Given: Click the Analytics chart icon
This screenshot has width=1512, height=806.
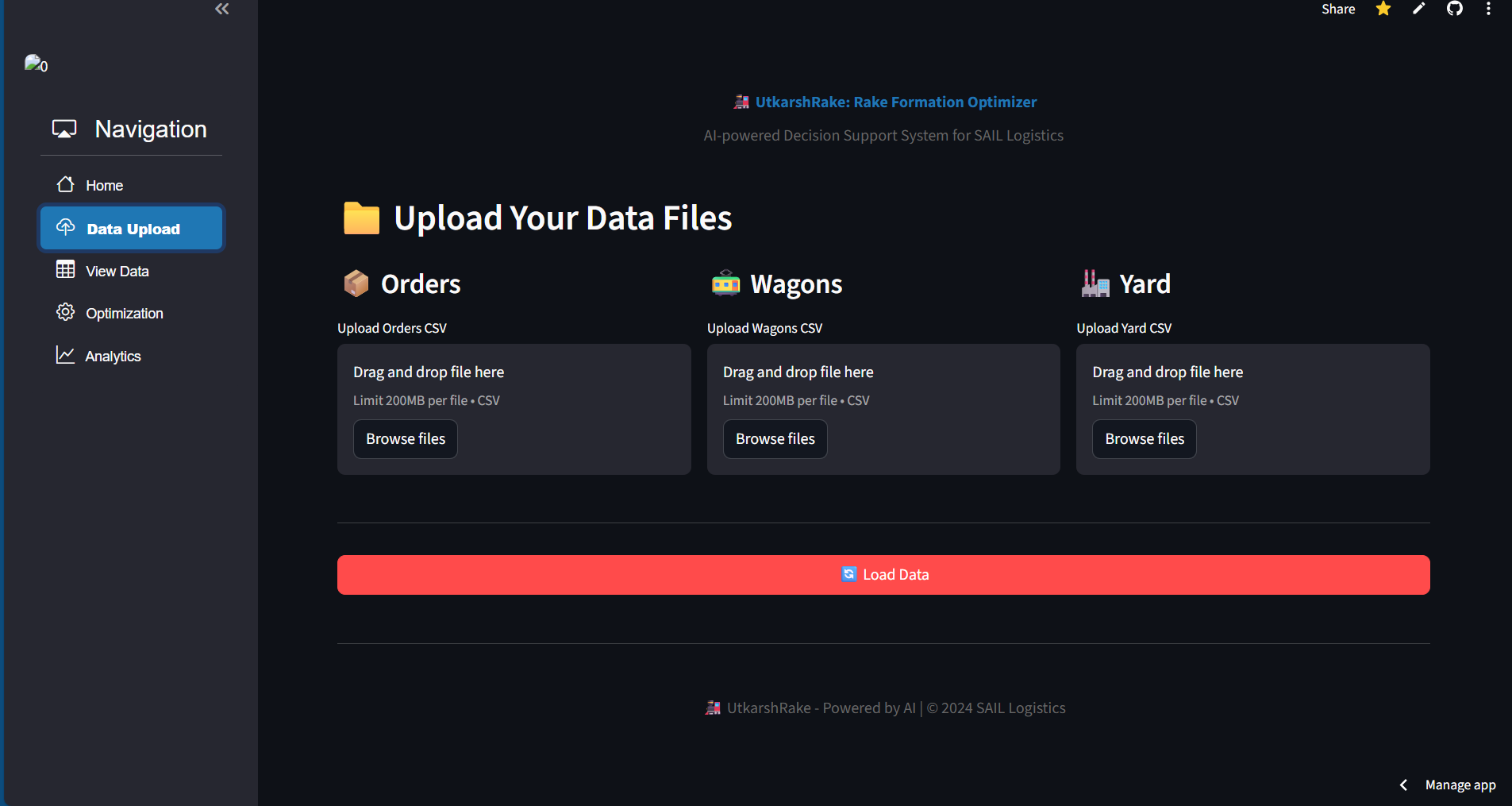Looking at the screenshot, I should coord(65,355).
